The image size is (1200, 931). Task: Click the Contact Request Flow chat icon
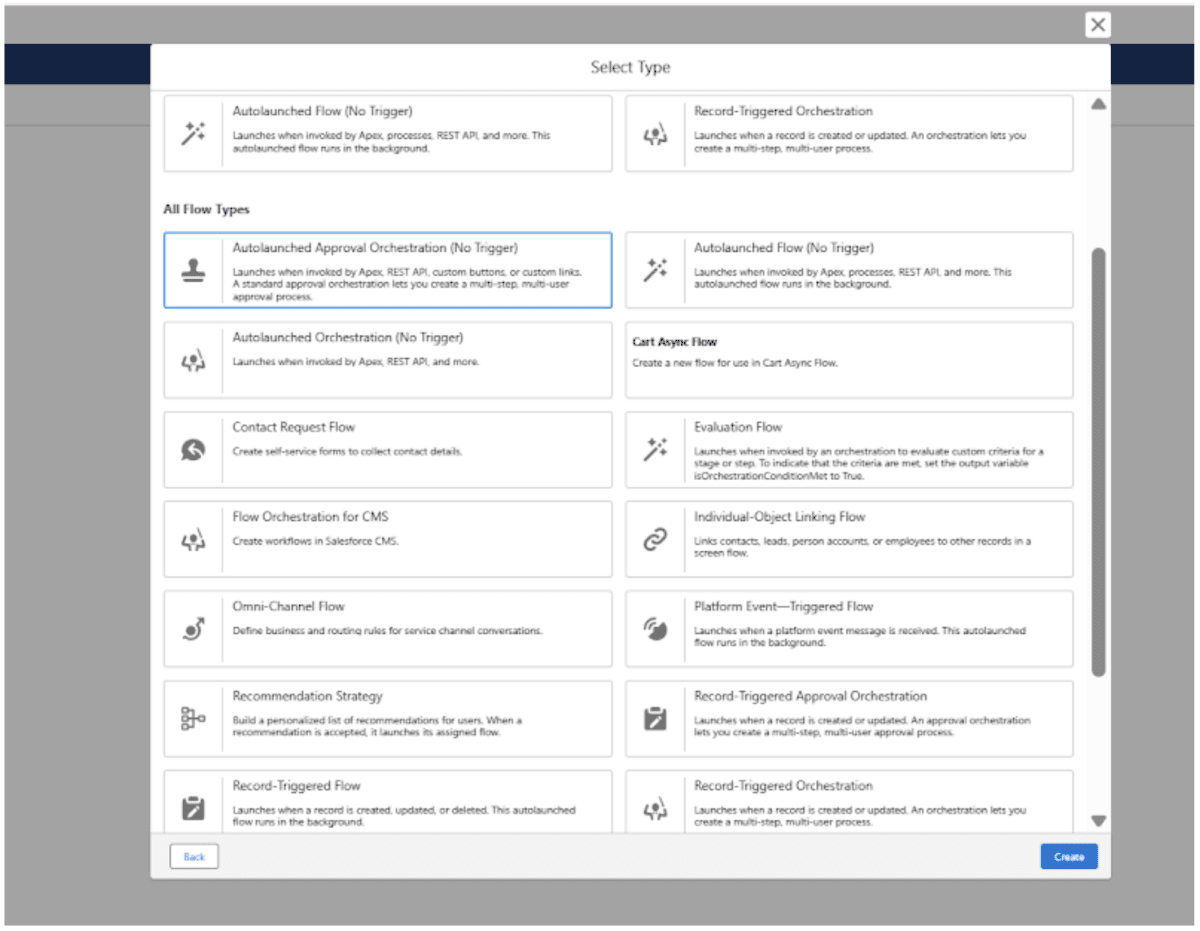tap(193, 450)
